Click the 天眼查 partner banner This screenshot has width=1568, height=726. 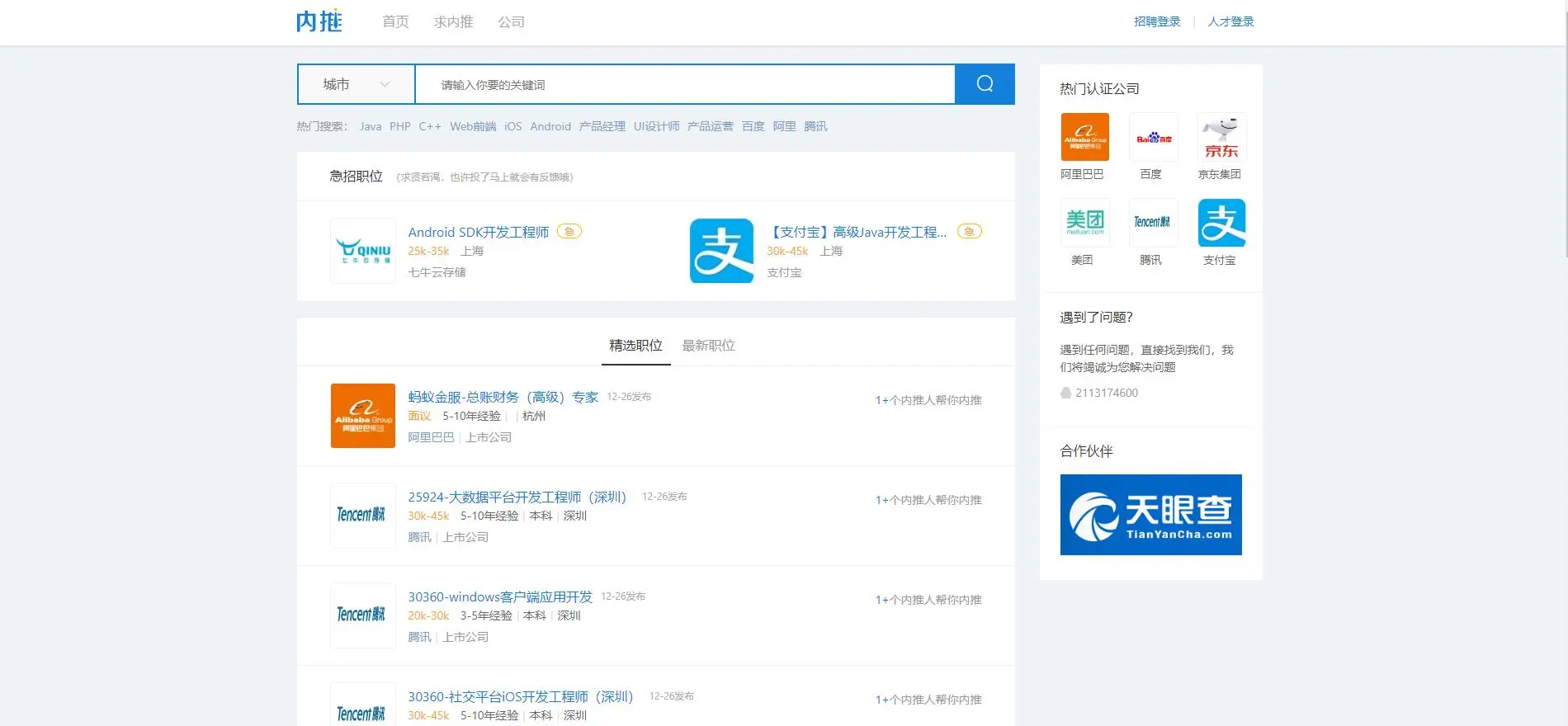click(1151, 515)
